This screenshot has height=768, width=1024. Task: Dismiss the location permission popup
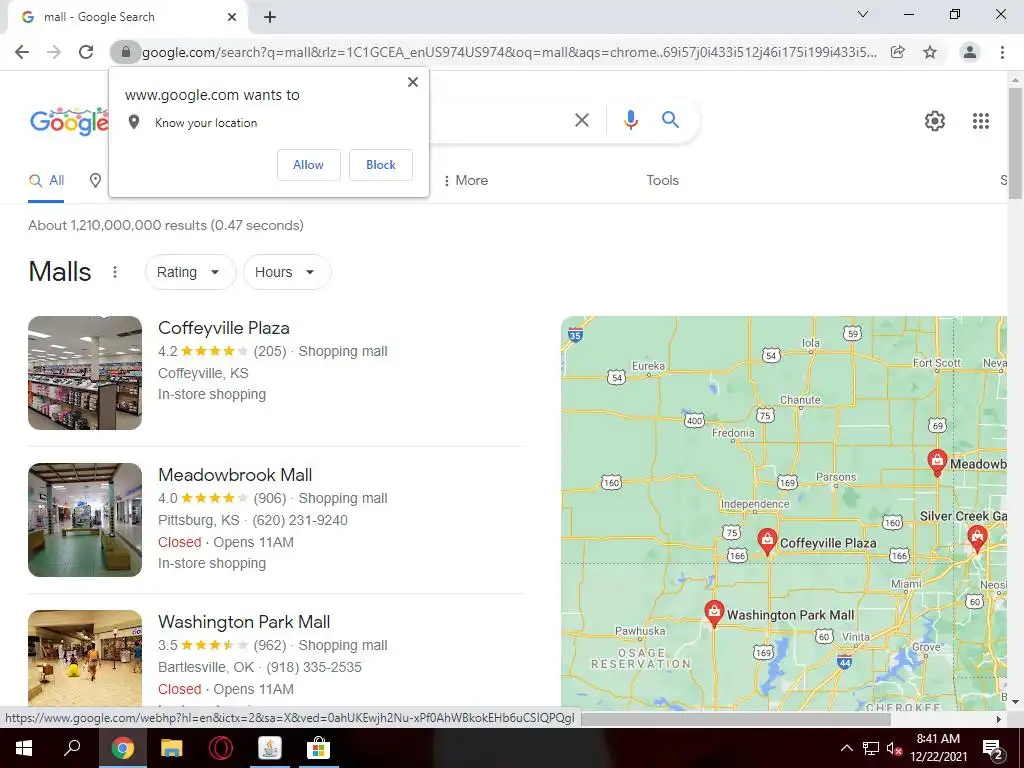[413, 82]
